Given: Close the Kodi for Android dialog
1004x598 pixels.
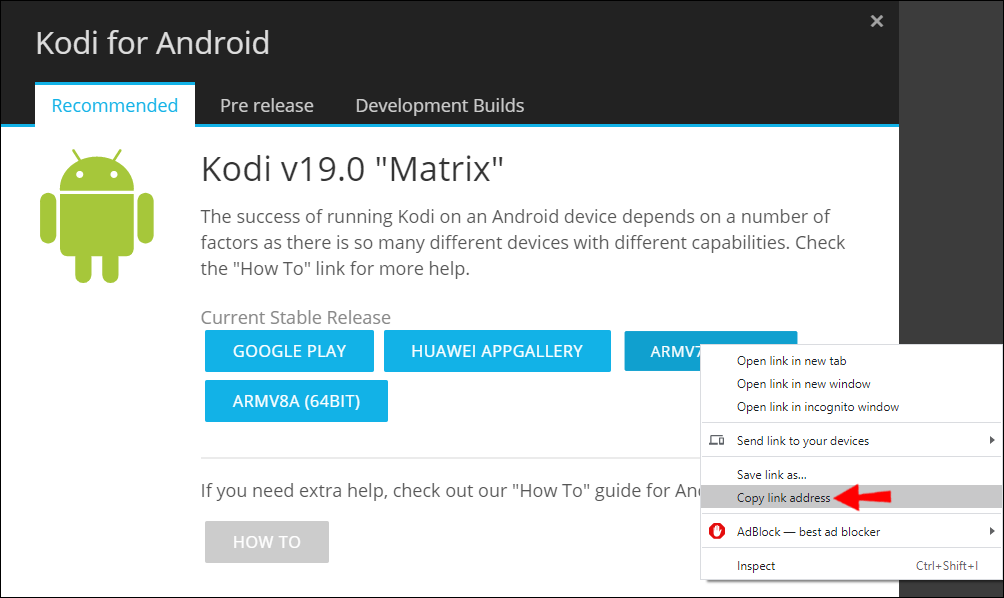Looking at the screenshot, I should (877, 21).
